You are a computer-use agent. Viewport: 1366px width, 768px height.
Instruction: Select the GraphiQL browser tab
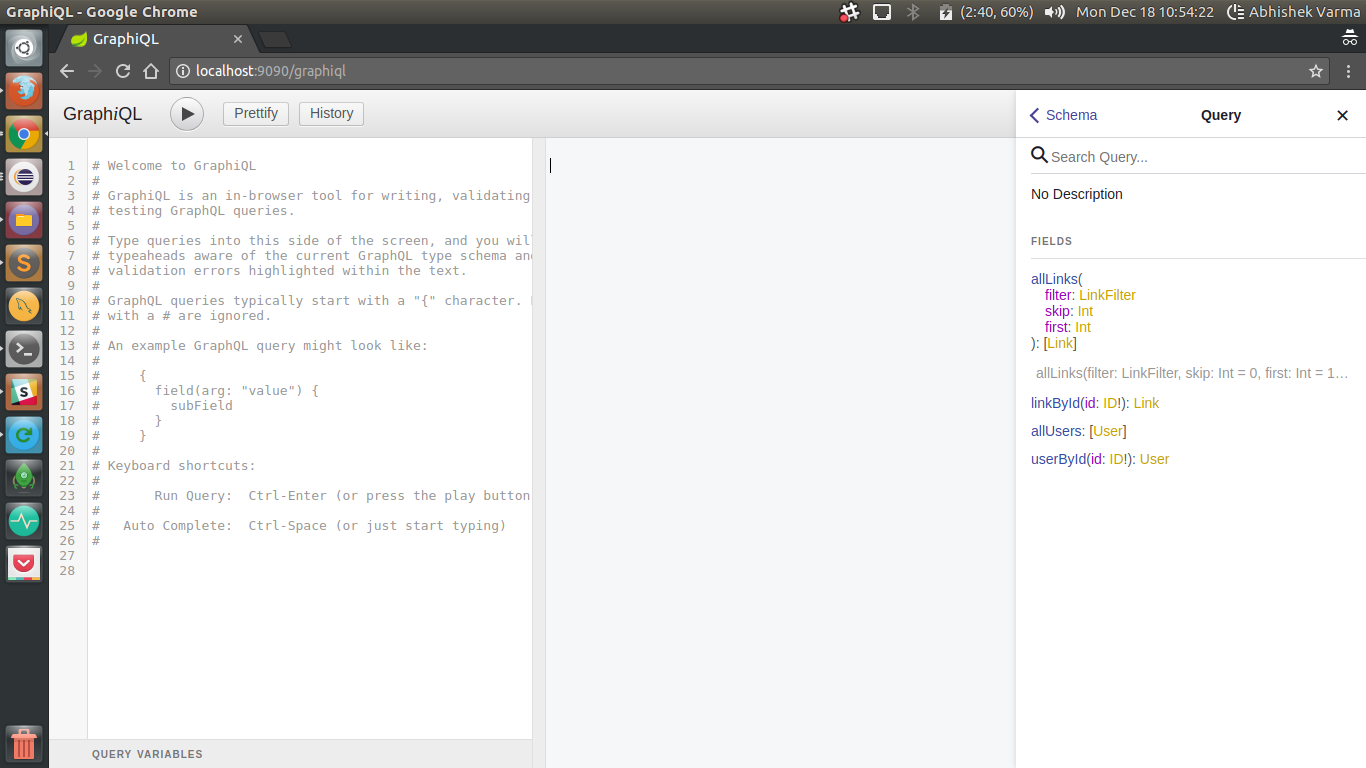(x=155, y=39)
